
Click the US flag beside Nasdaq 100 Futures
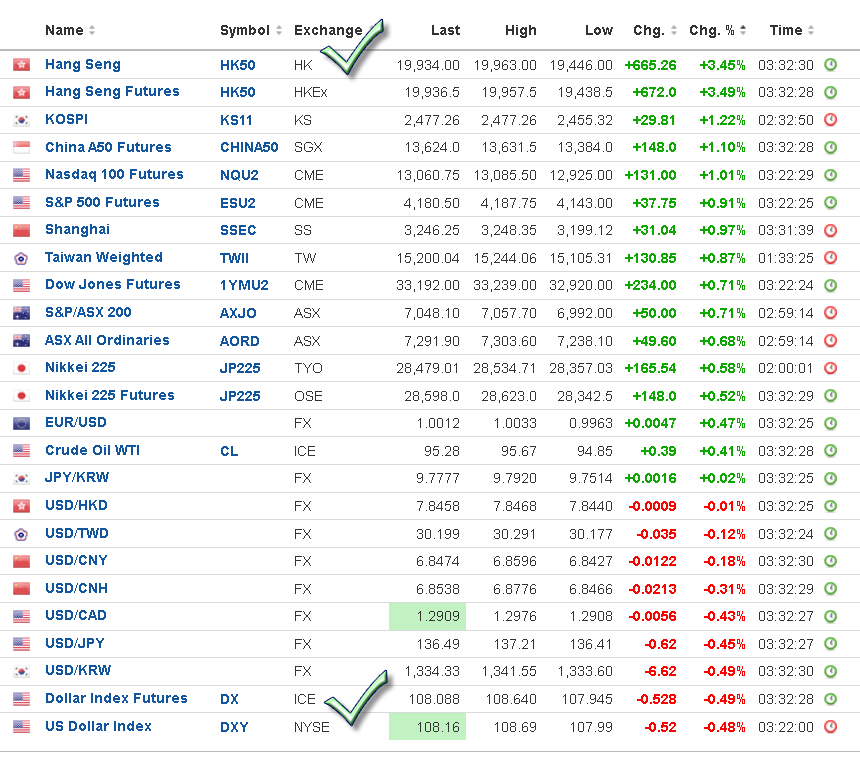click(x=21, y=175)
